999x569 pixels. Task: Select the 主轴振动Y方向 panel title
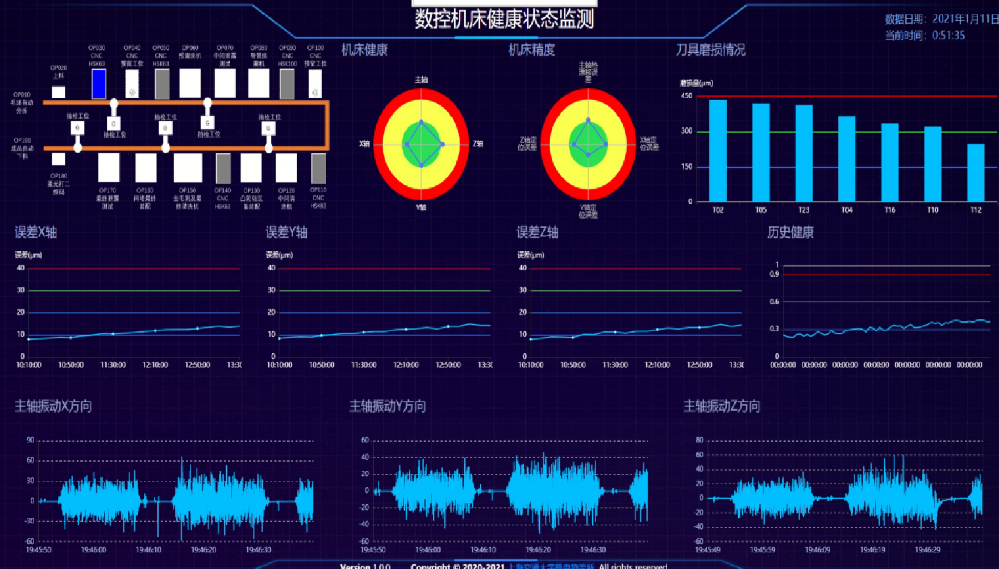tap(387, 406)
